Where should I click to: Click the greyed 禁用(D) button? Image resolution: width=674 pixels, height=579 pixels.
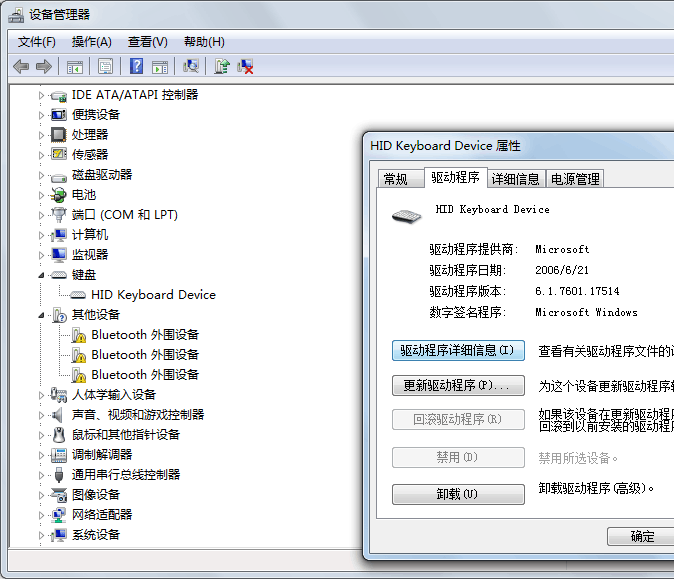458,457
